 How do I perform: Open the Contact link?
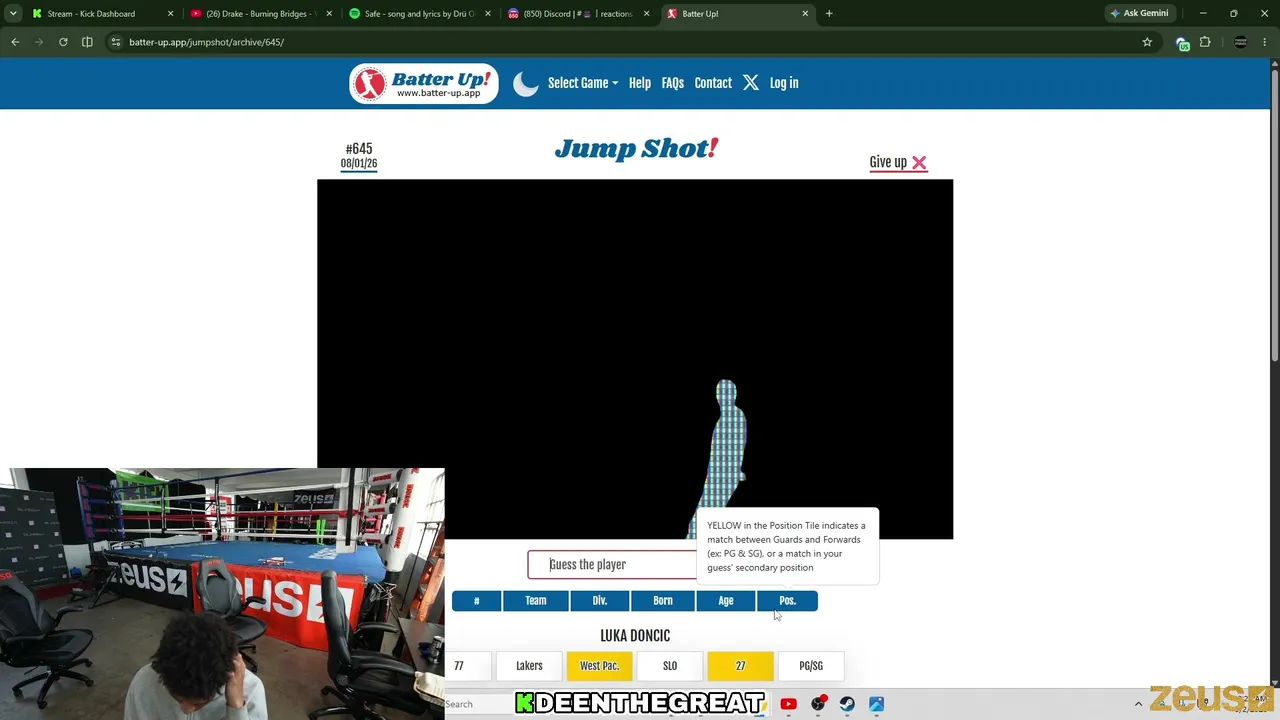click(713, 83)
